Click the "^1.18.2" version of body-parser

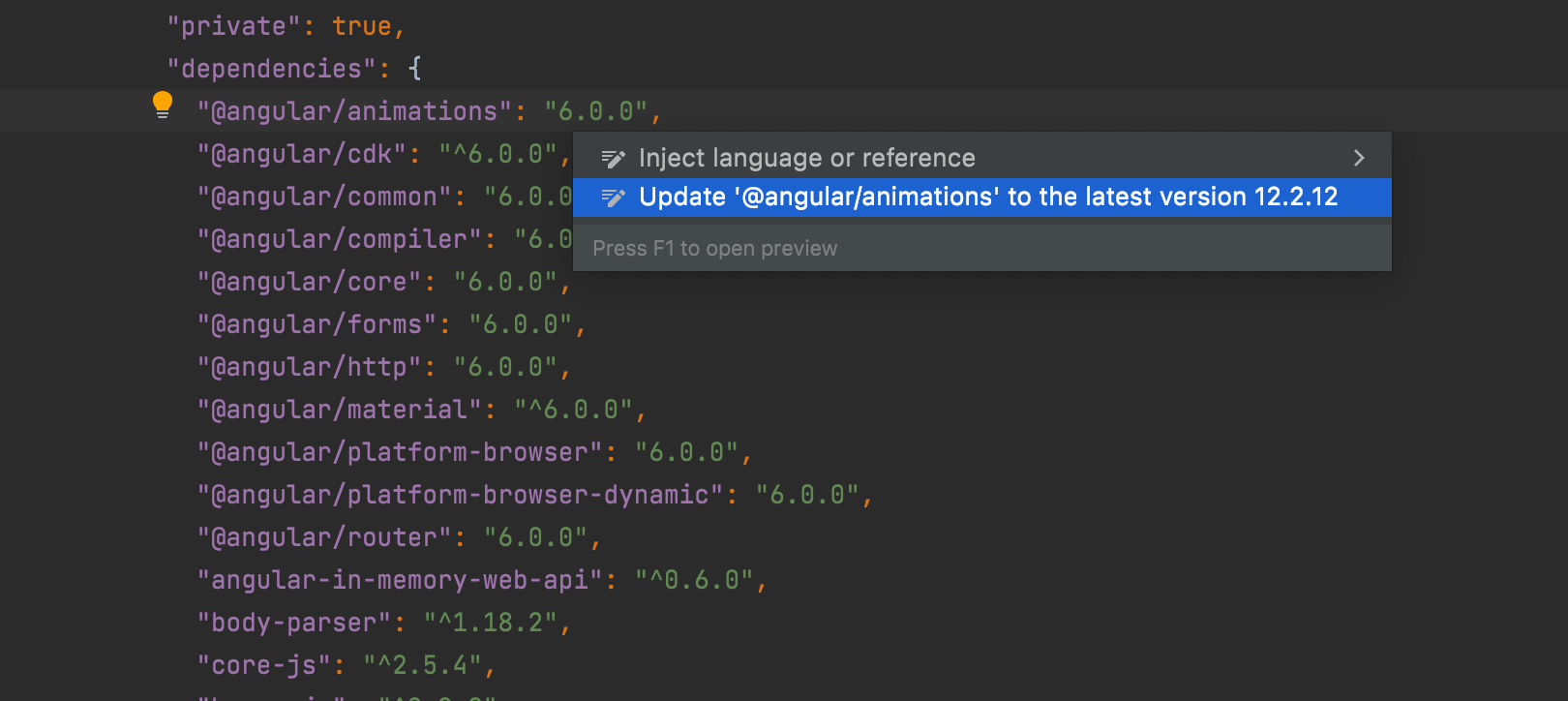click(490, 624)
